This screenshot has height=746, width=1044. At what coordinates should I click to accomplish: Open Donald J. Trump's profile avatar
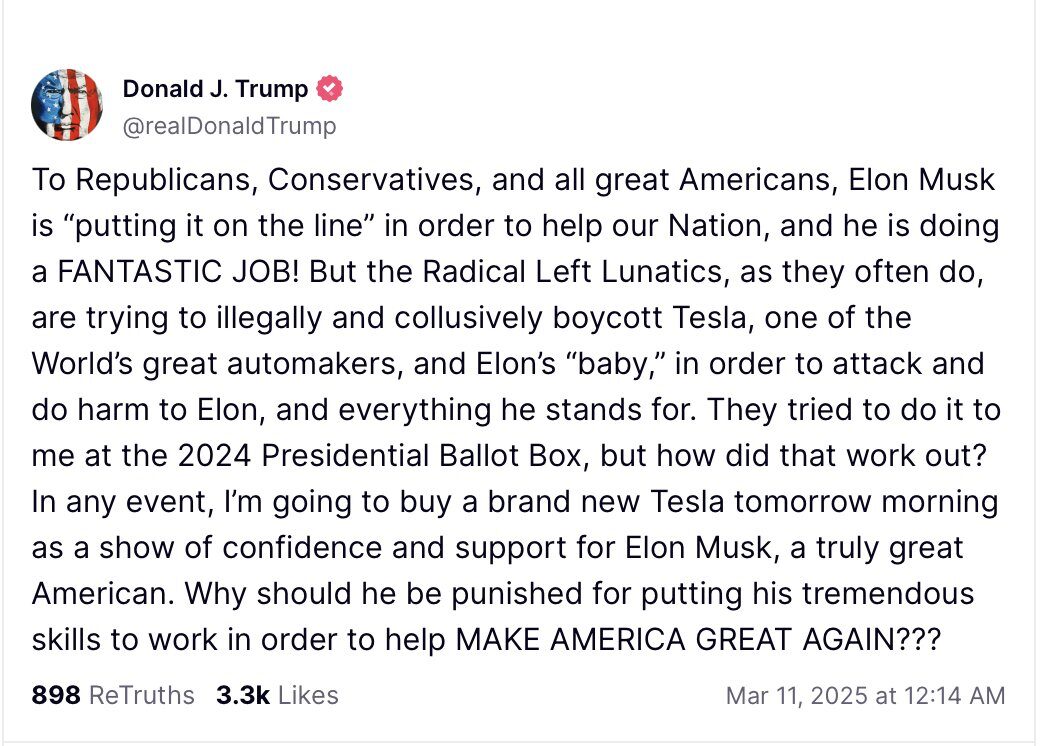pyautogui.click(x=67, y=105)
